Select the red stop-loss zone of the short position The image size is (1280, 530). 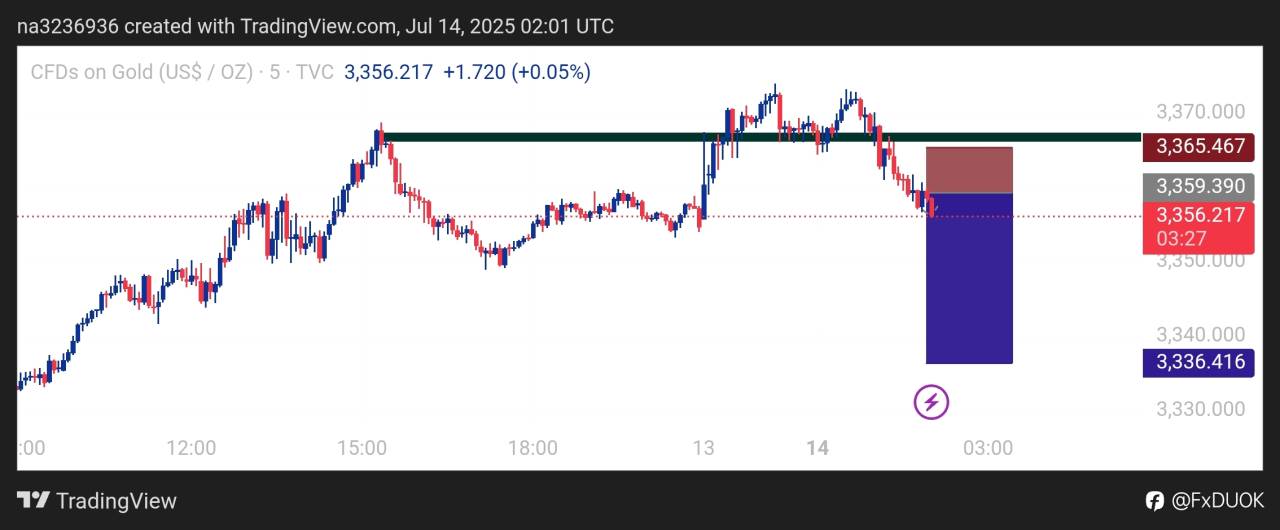(969, 169)
